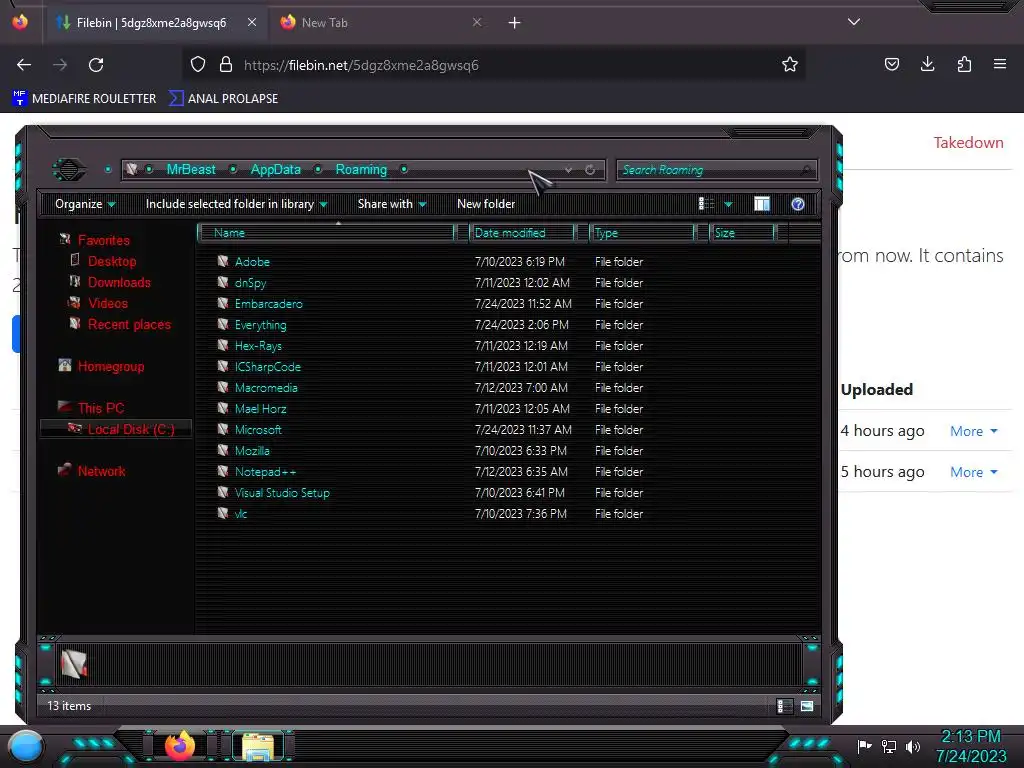This screenshot has width=1024, height=768.
Task: Open the Organize menu
Action: [85, 204]
